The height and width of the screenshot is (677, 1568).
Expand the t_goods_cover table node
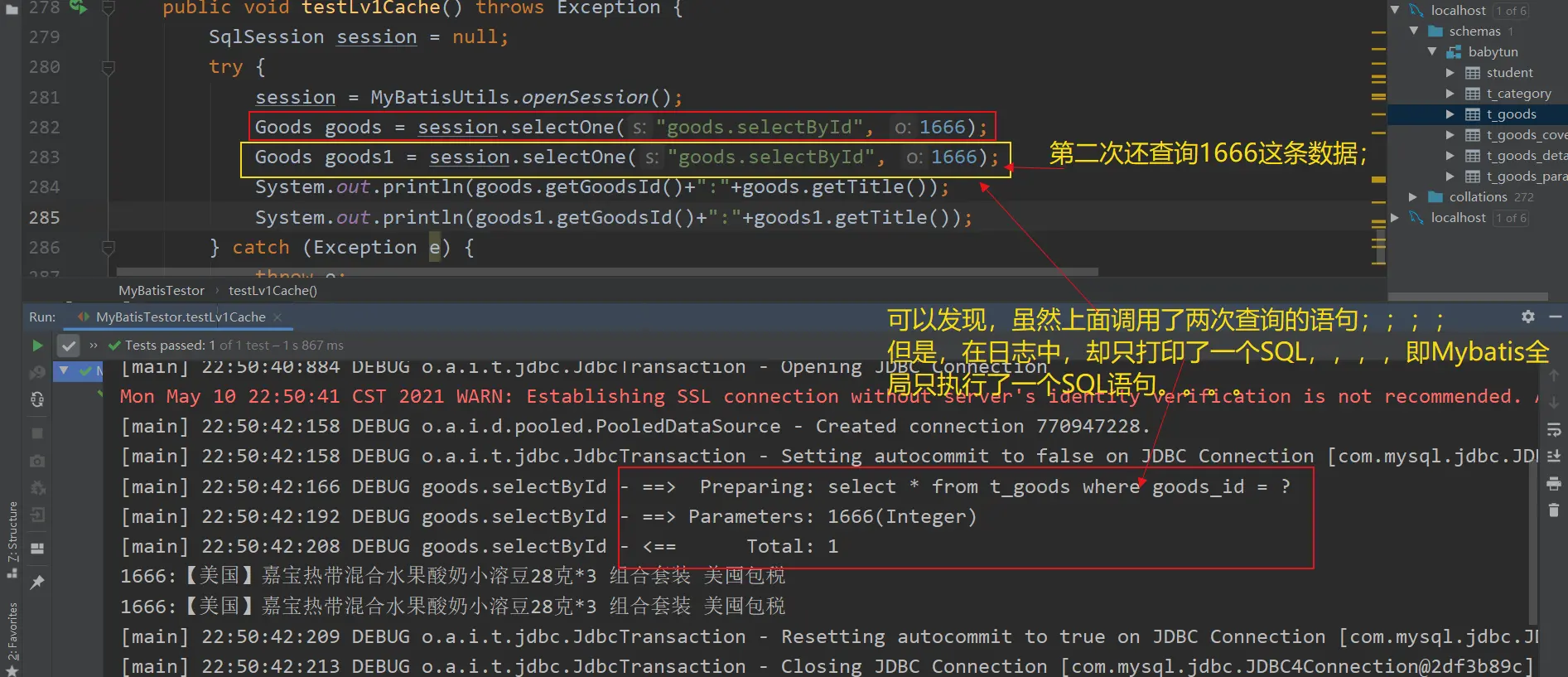tap(1450, 135)
